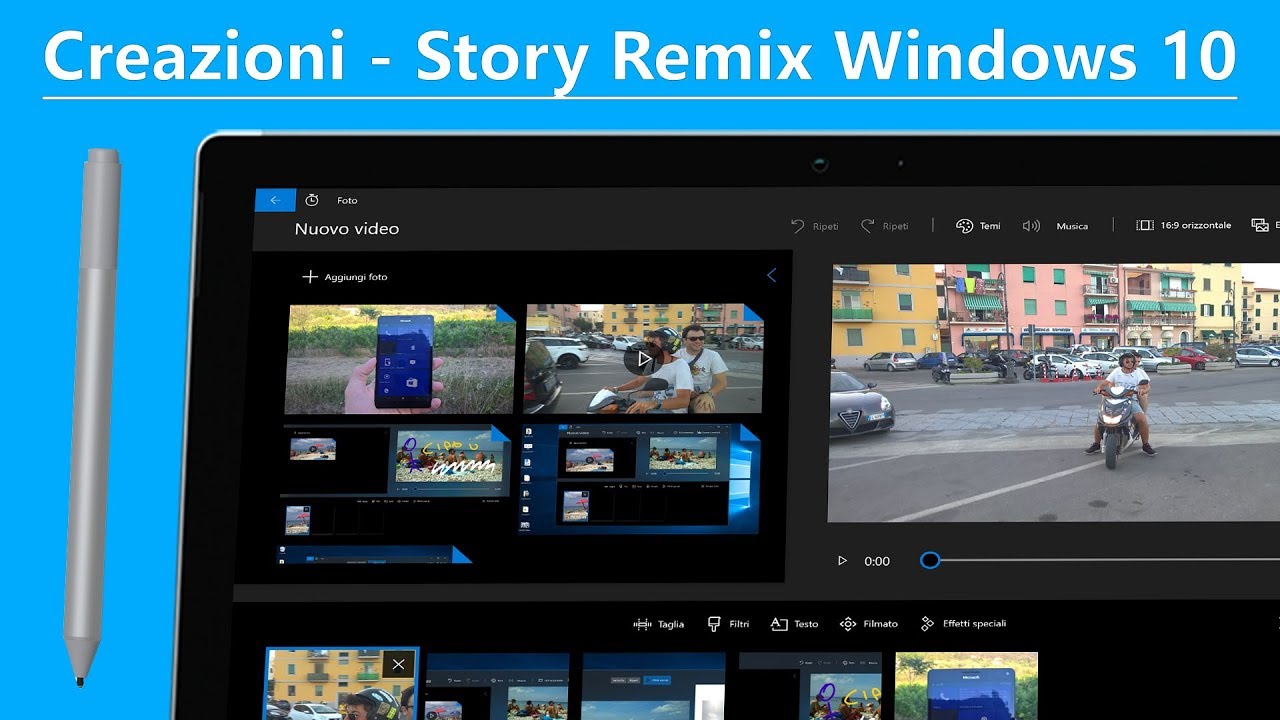
Task: Select the Microsoft phone storyboard clip
Action: click(x=966, y=686)
